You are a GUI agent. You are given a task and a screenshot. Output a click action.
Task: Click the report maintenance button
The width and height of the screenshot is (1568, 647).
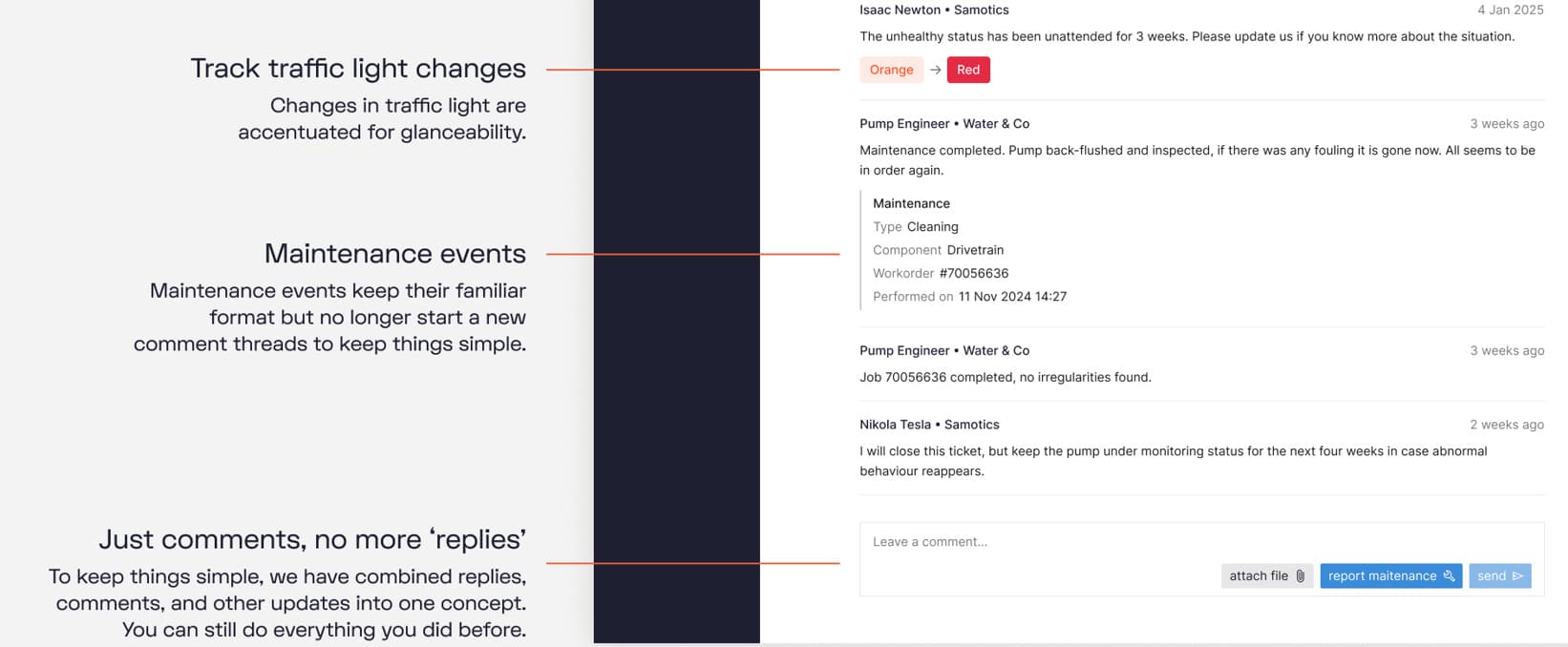click(1390, 576)
